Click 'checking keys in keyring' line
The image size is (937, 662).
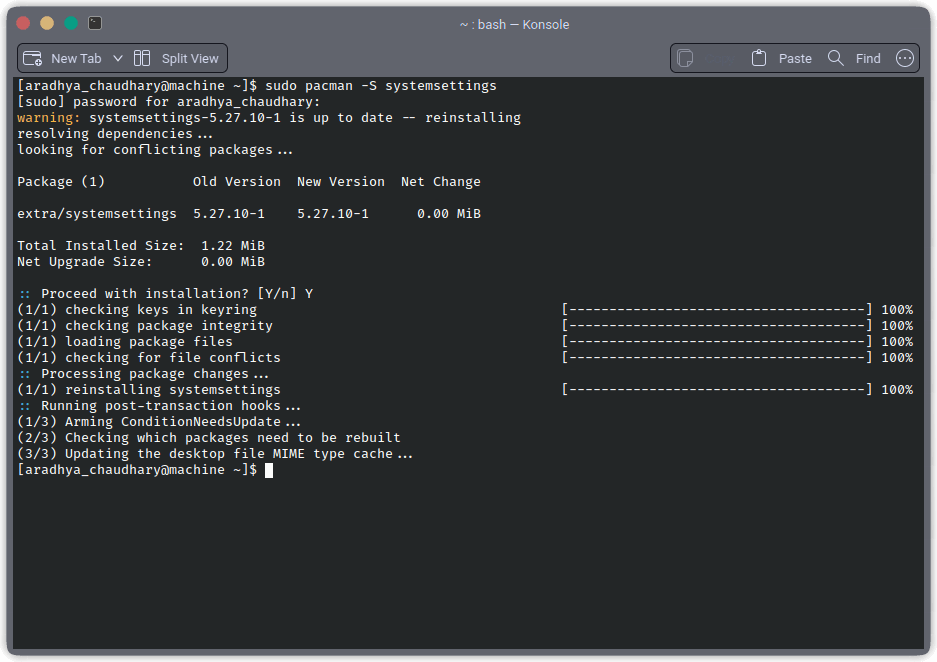(x=137, y=309)
